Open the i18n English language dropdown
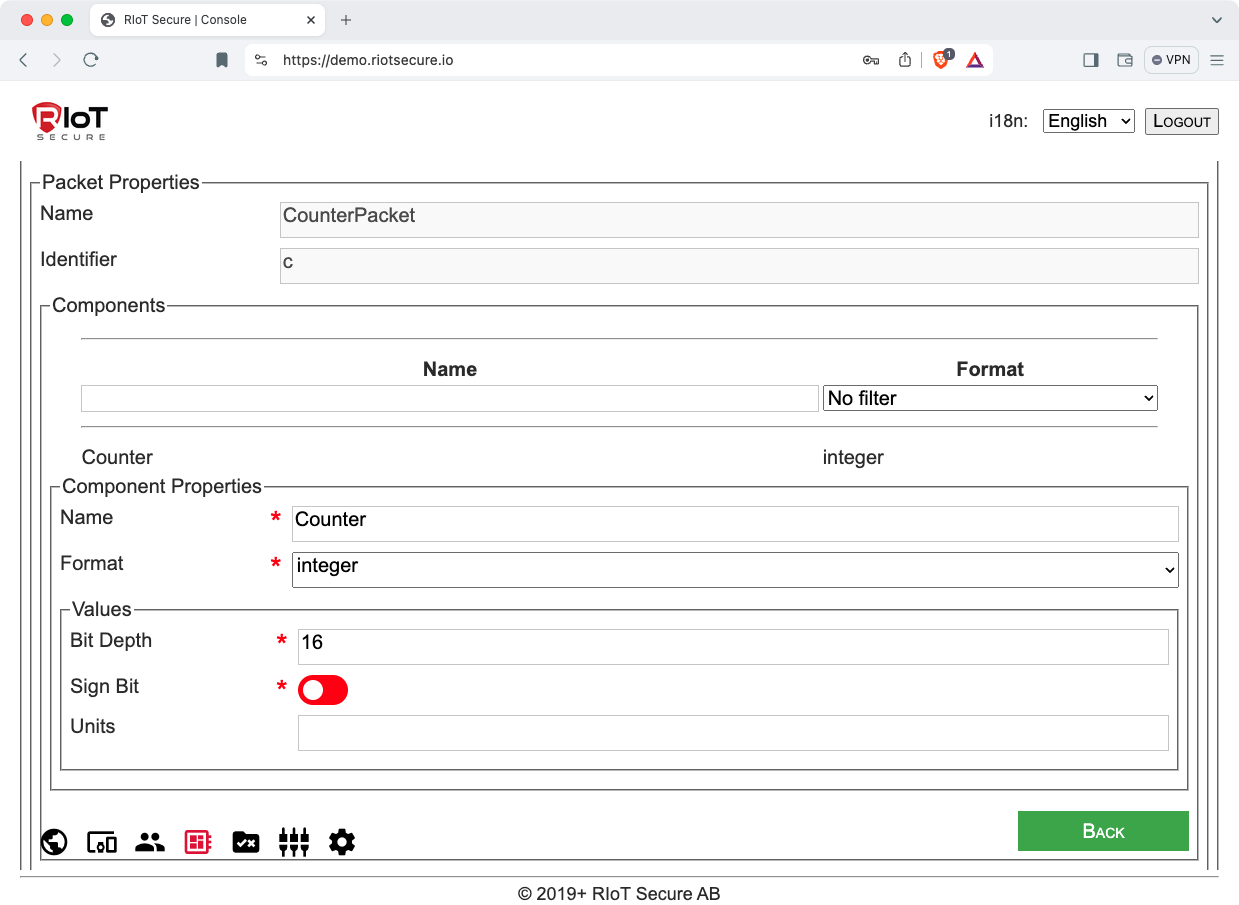Image resolution: width=1239 pixels, height=905 pixels. pyautogui.click(x=1088, y=121)
